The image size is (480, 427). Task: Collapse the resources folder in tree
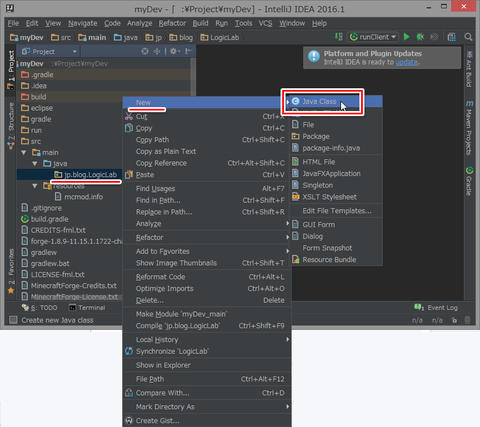[x=35, y=186]
